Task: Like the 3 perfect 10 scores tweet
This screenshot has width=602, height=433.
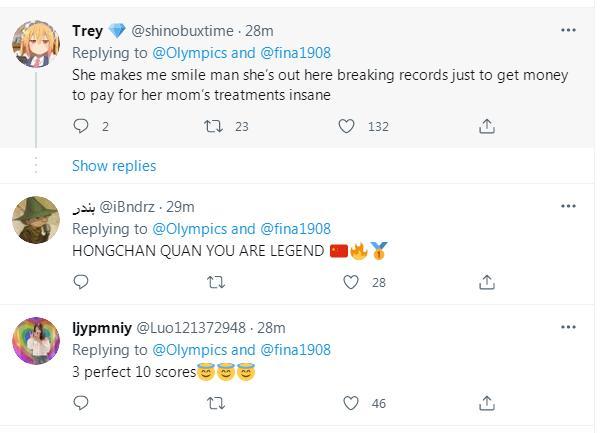Action: click(x=351, y=403)
